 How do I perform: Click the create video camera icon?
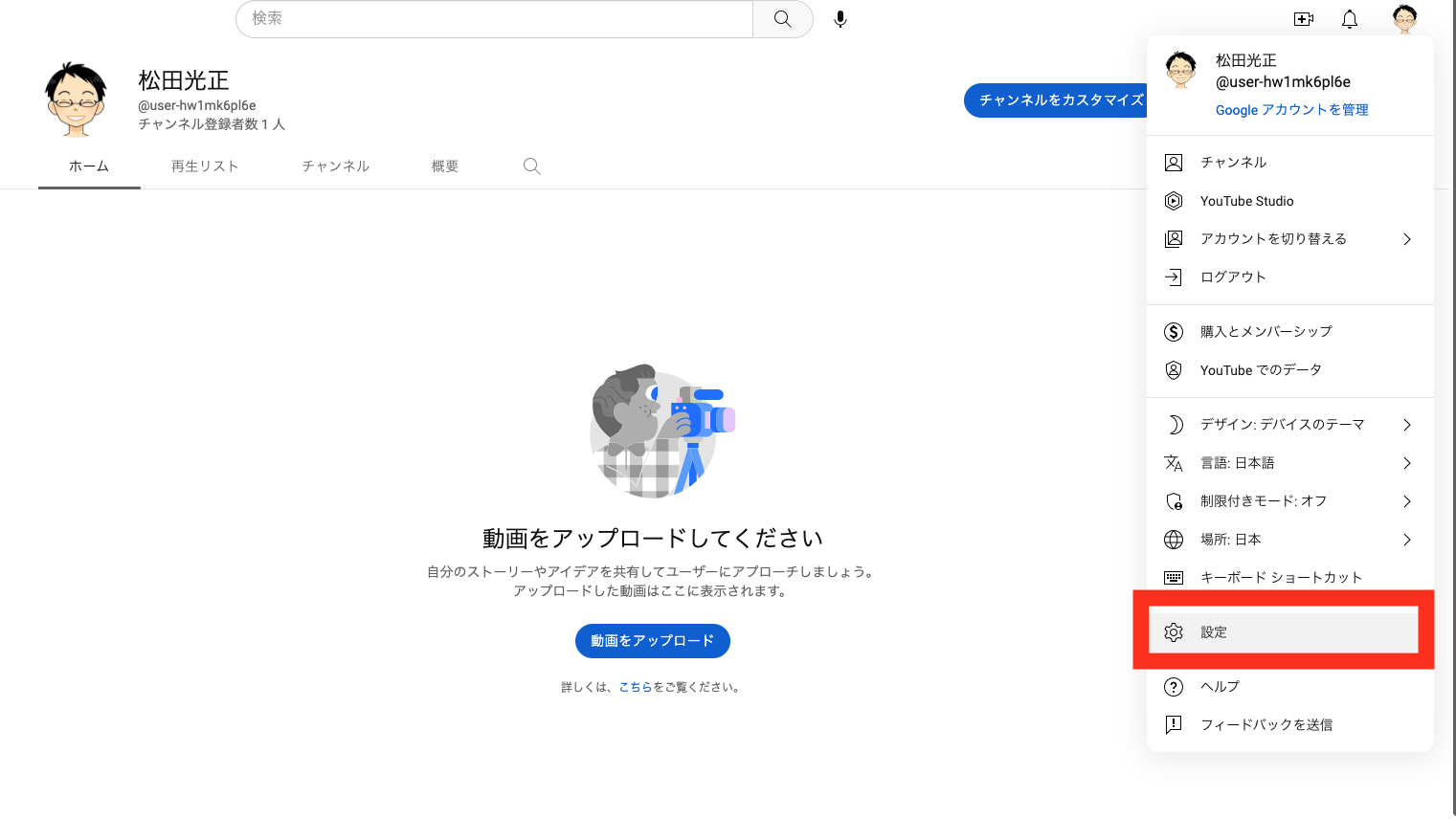point(1303,19)
